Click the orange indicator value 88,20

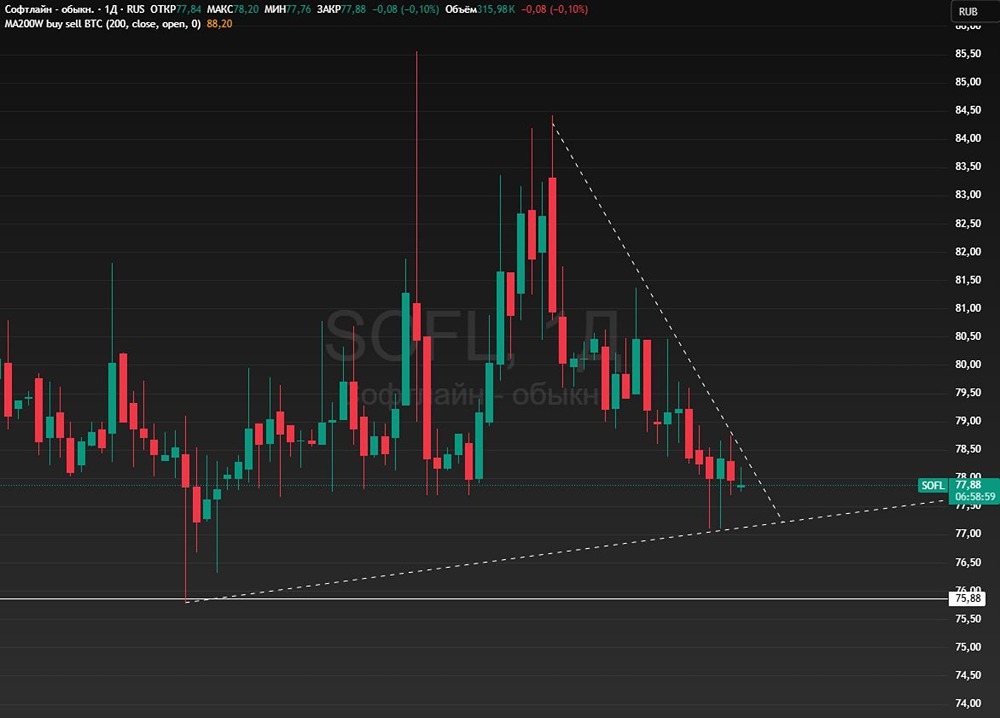point(219,24)
